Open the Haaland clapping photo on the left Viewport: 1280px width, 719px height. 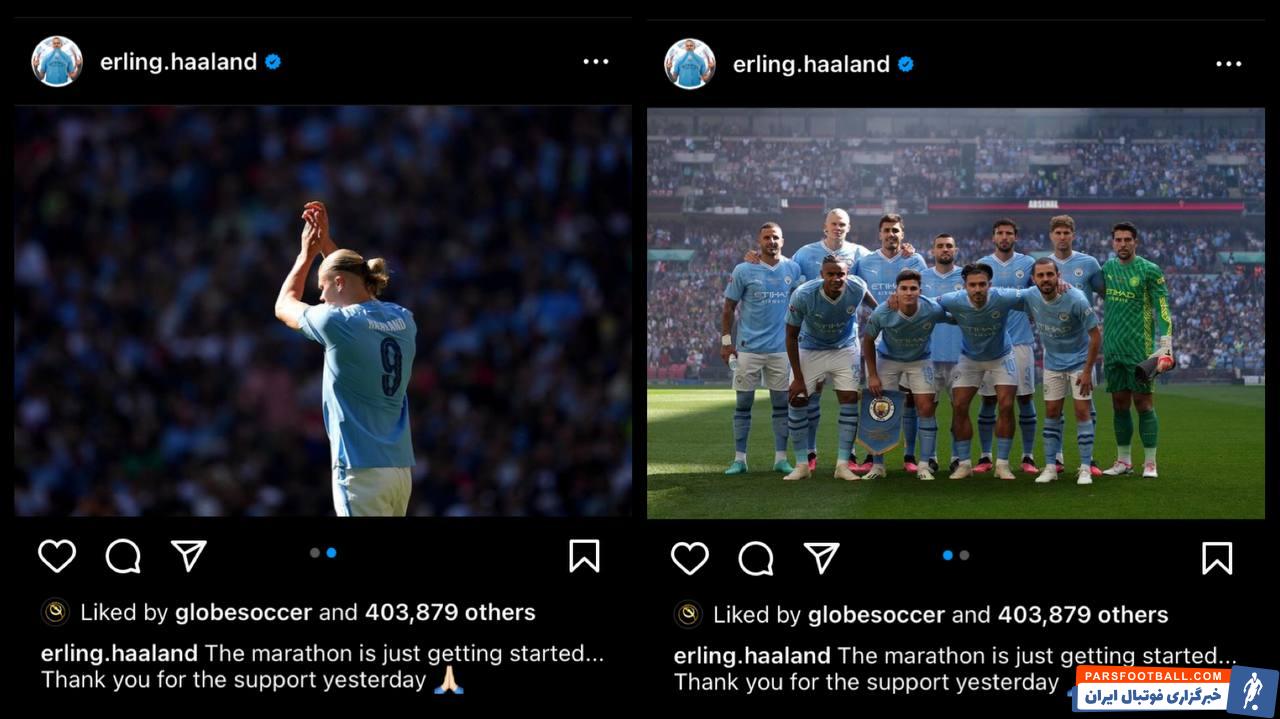point(323,311)
